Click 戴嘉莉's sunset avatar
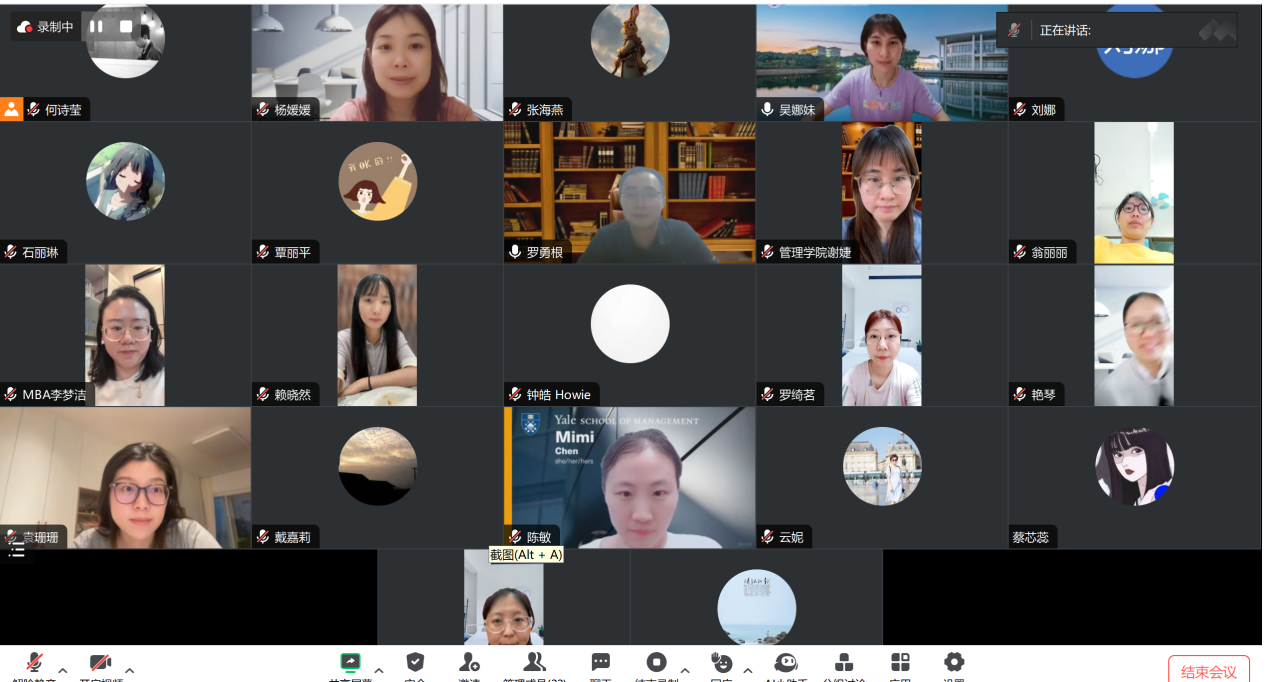This screenshot has height=682, width=1268. (377, 466)
